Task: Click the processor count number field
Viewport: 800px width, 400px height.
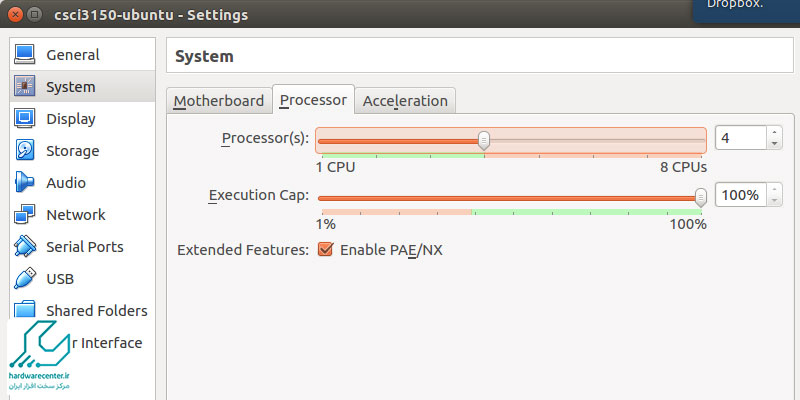Action: [x=740, y=138]
